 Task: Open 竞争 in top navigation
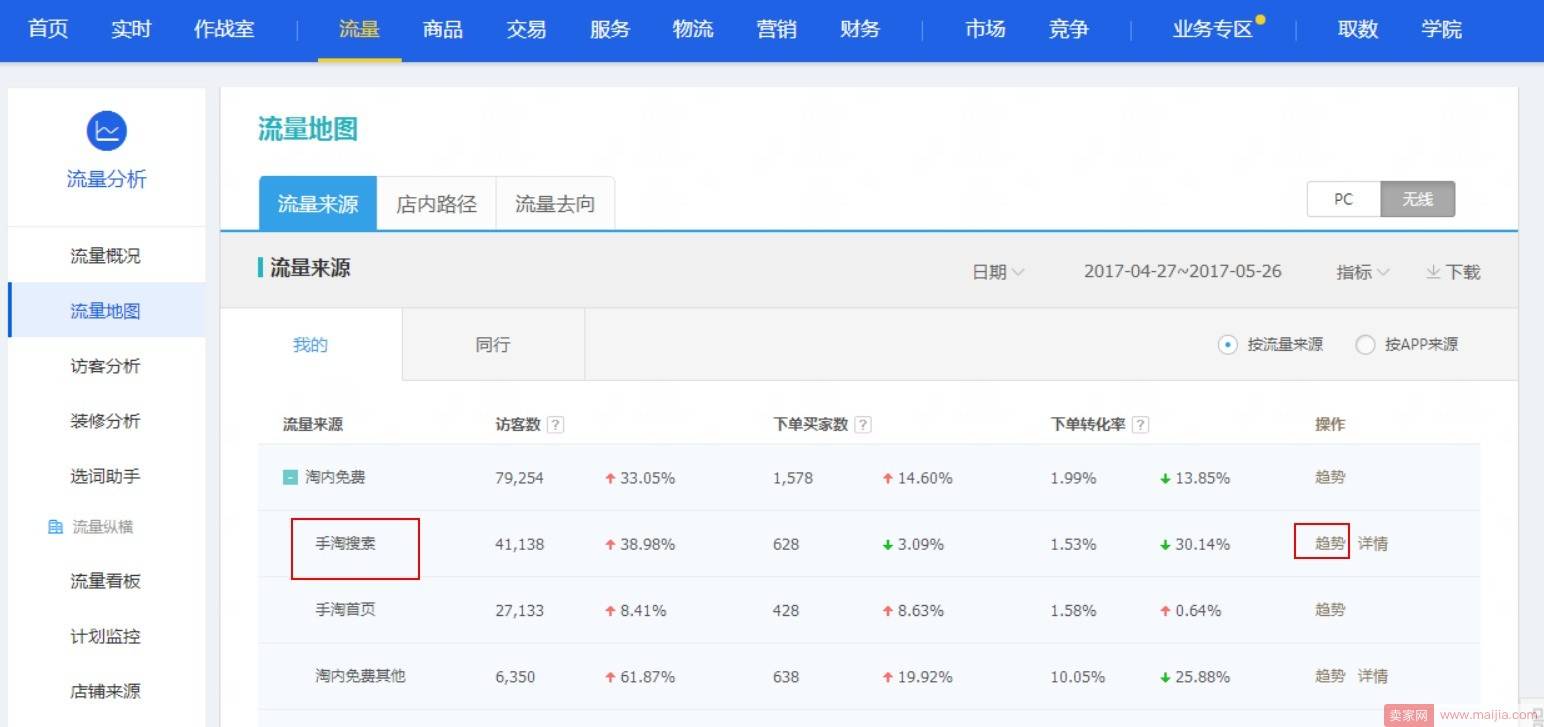[x=1068, y=29]
